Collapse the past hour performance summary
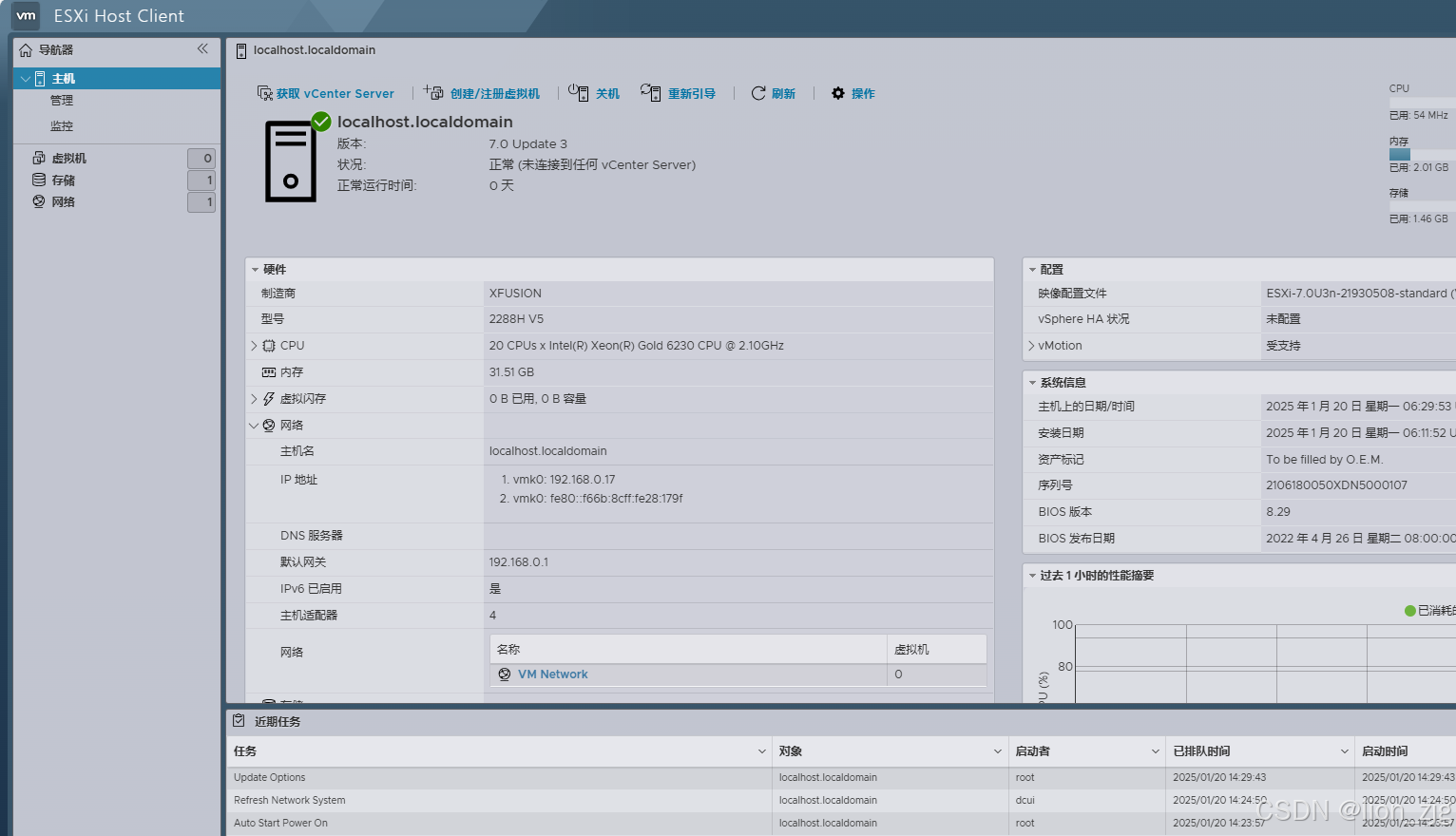The image size is (1456, 836). tap(1032, 576)
